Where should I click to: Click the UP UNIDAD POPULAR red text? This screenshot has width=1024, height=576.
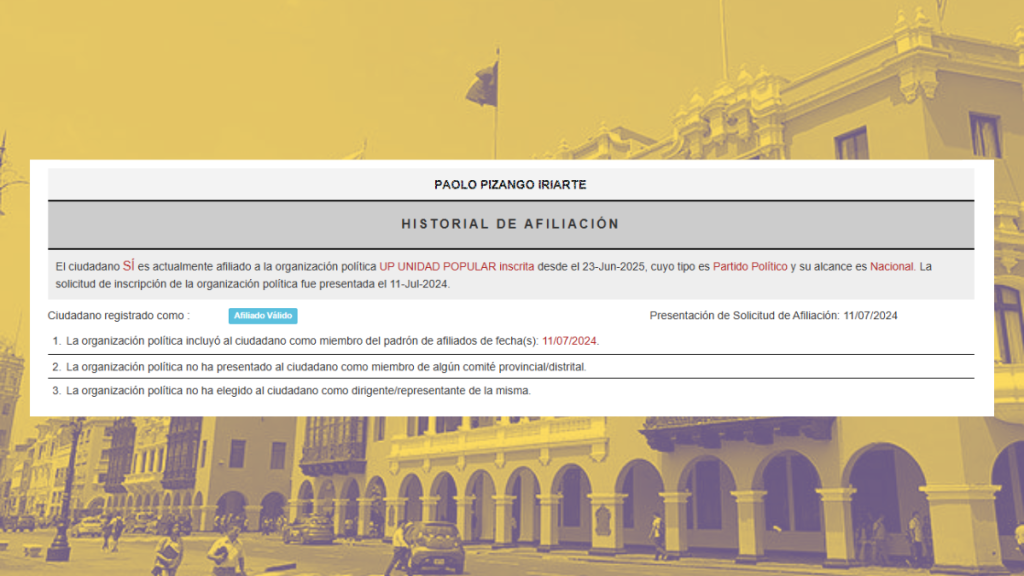[x=436, y=267]
